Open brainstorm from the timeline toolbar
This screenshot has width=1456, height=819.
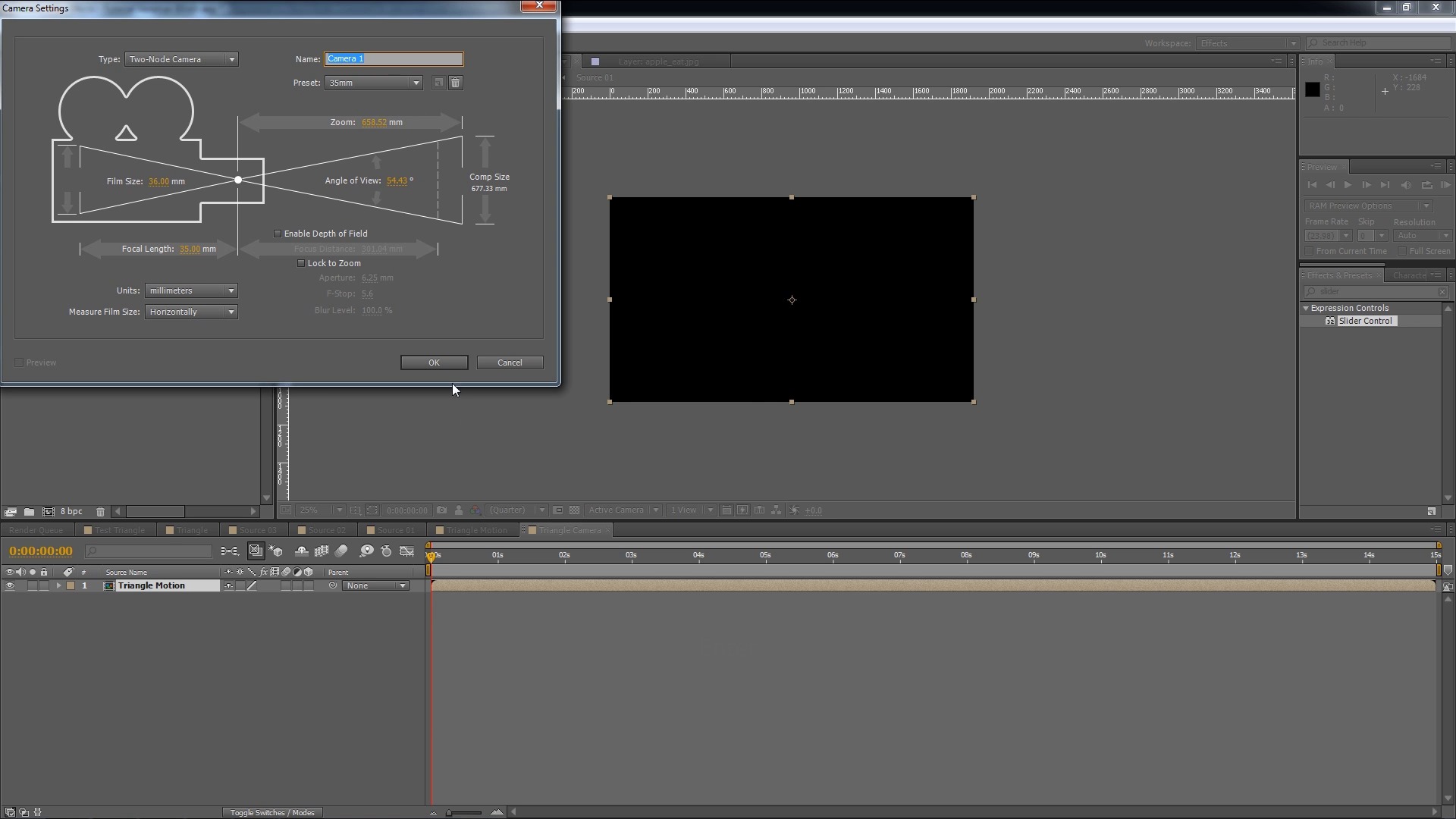[x=367, y=551]
